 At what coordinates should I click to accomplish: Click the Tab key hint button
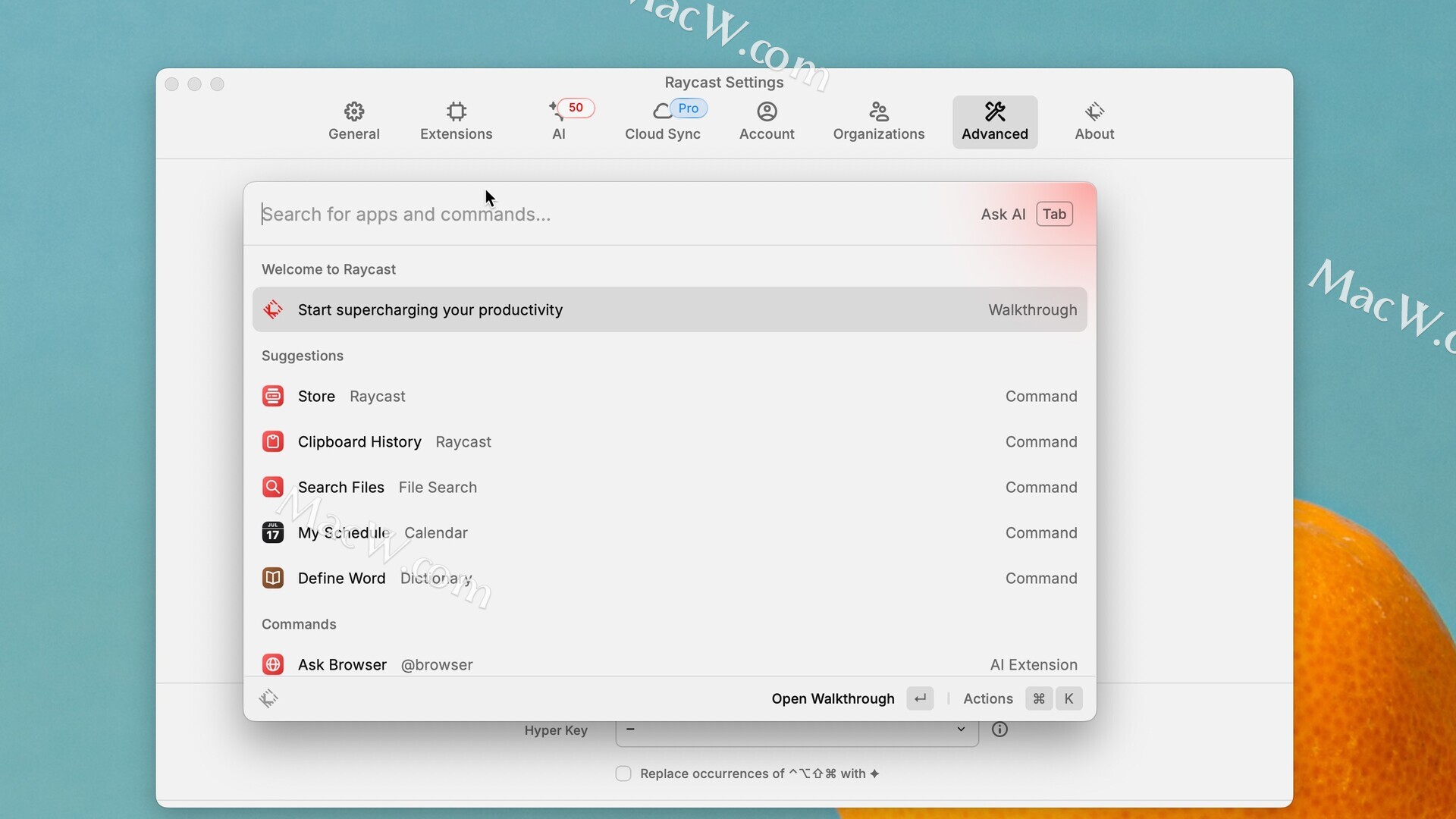point(1054,214)
